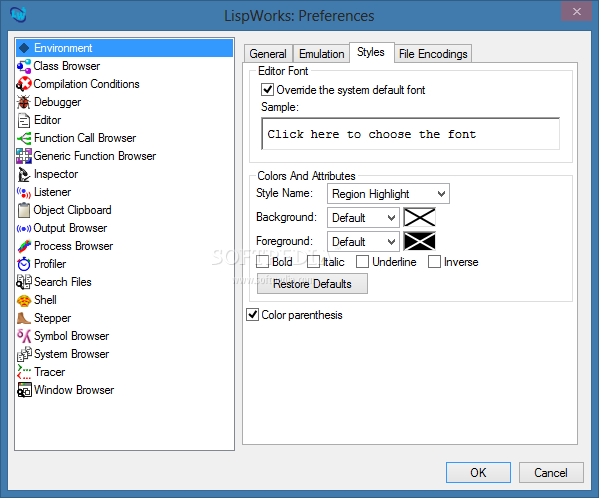Click the Window Browser icon
Screen dimensions: 599x498
tap(24, 390)
